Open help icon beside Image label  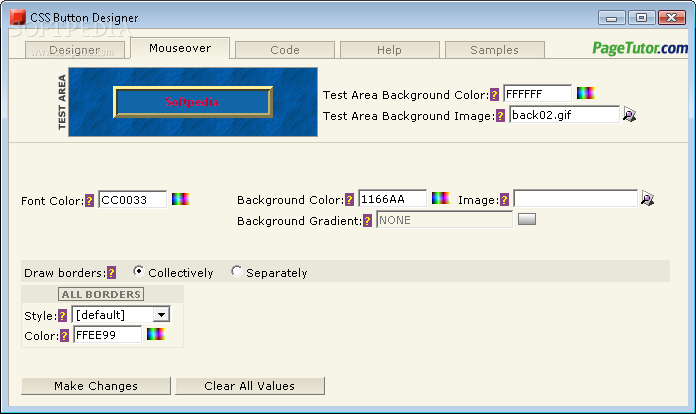[x=504, y=200]
